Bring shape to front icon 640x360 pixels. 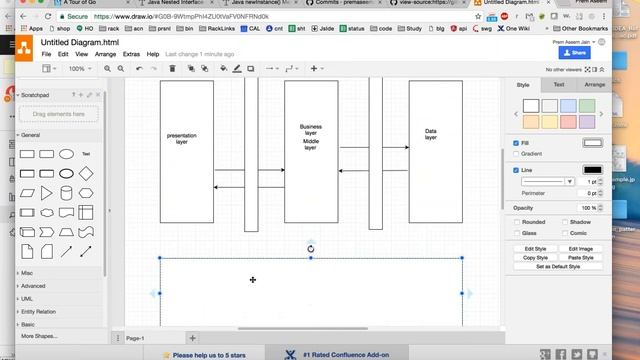coord(191,69)
